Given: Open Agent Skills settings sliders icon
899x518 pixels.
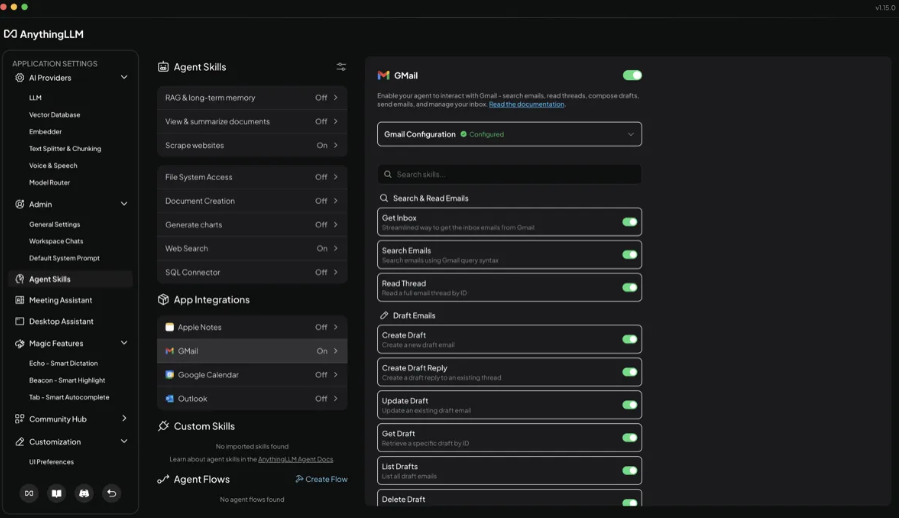Looking at the screenshot, I should click(x=341, y=67).
